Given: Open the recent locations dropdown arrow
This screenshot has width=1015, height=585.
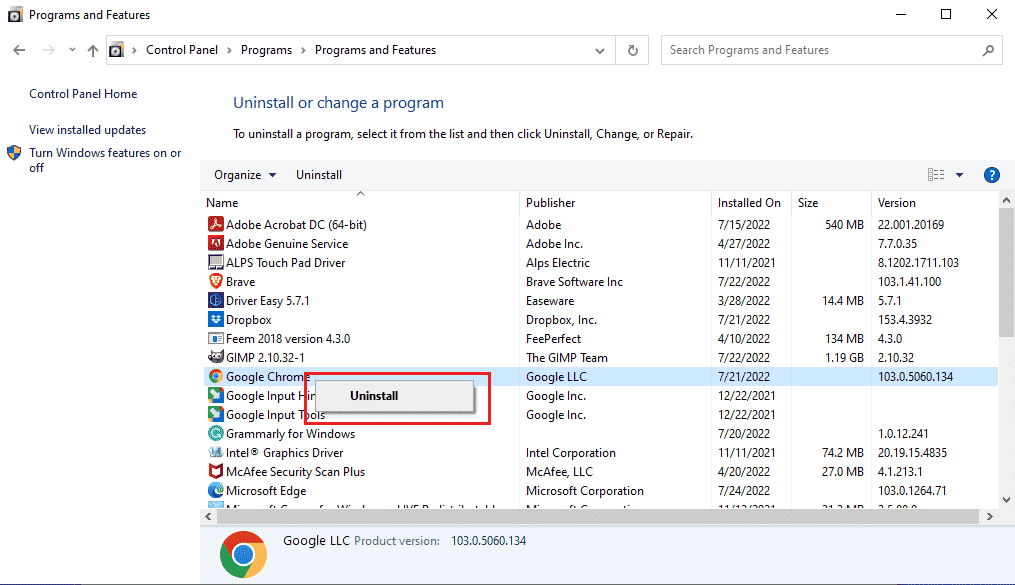Looking at the screenshot, I should click(x=71, y=50).
